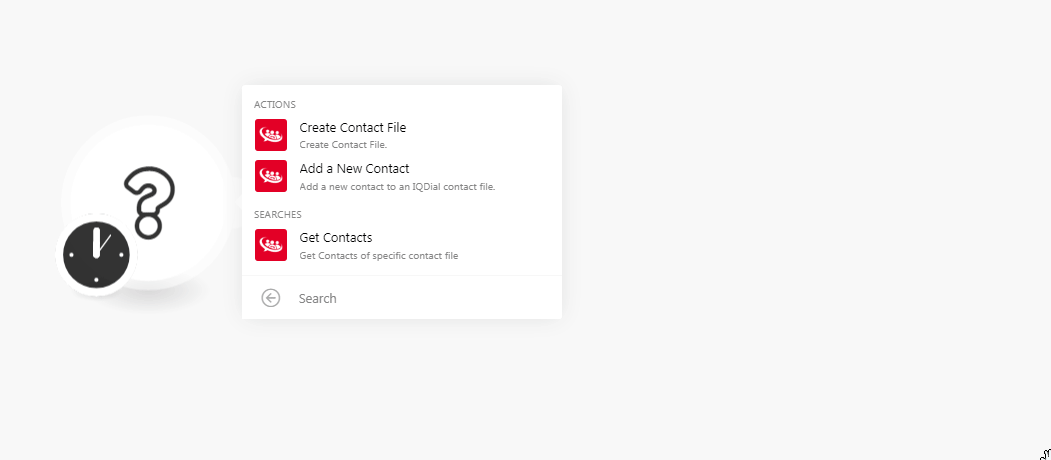1051x460 pixels.
Task: Click the back arrow left of Search
Action: (x=270, y=298)
